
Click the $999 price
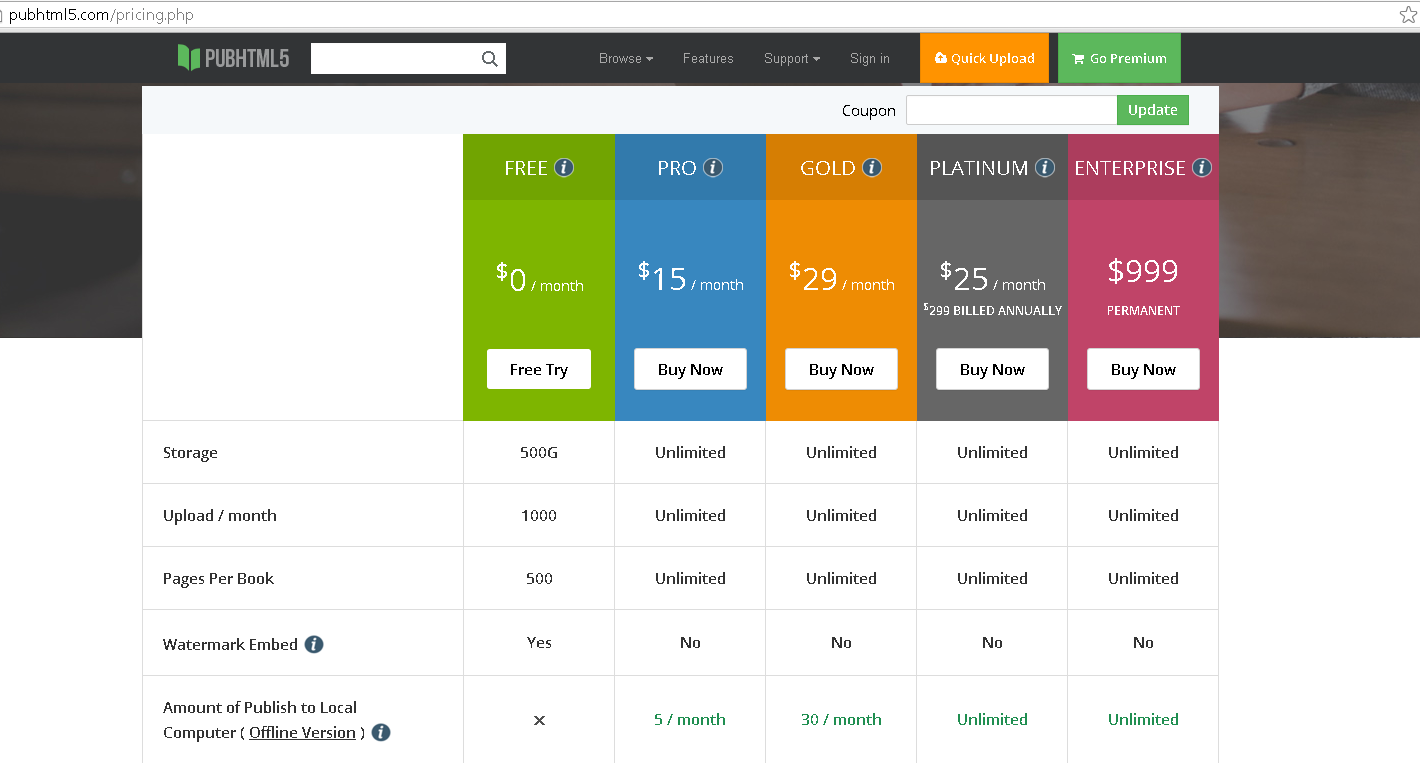1143,271
